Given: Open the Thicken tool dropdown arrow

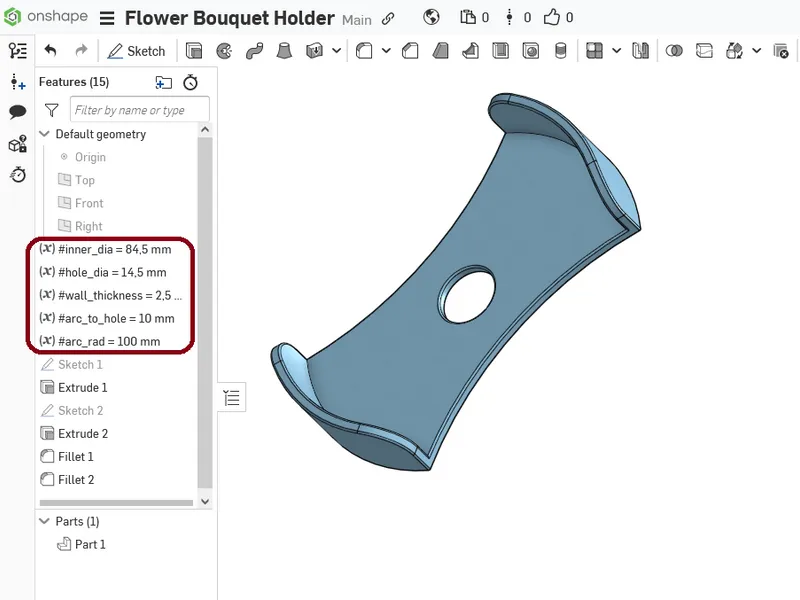Looking at the screenshot, I should coord(336,51).
